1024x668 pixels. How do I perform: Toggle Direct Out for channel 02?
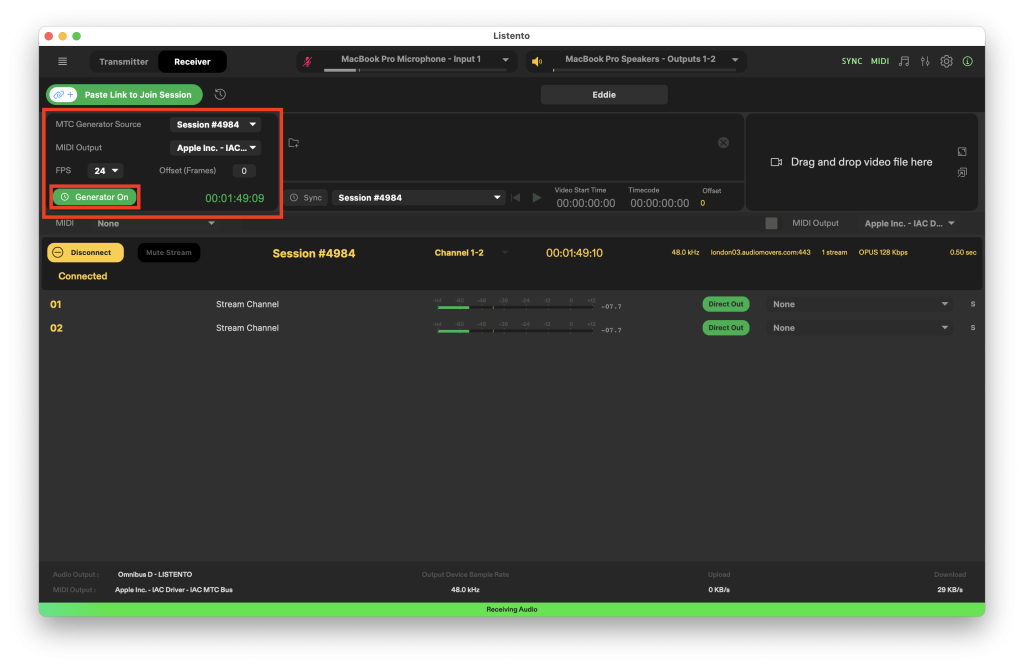click(x=726, y=328)
